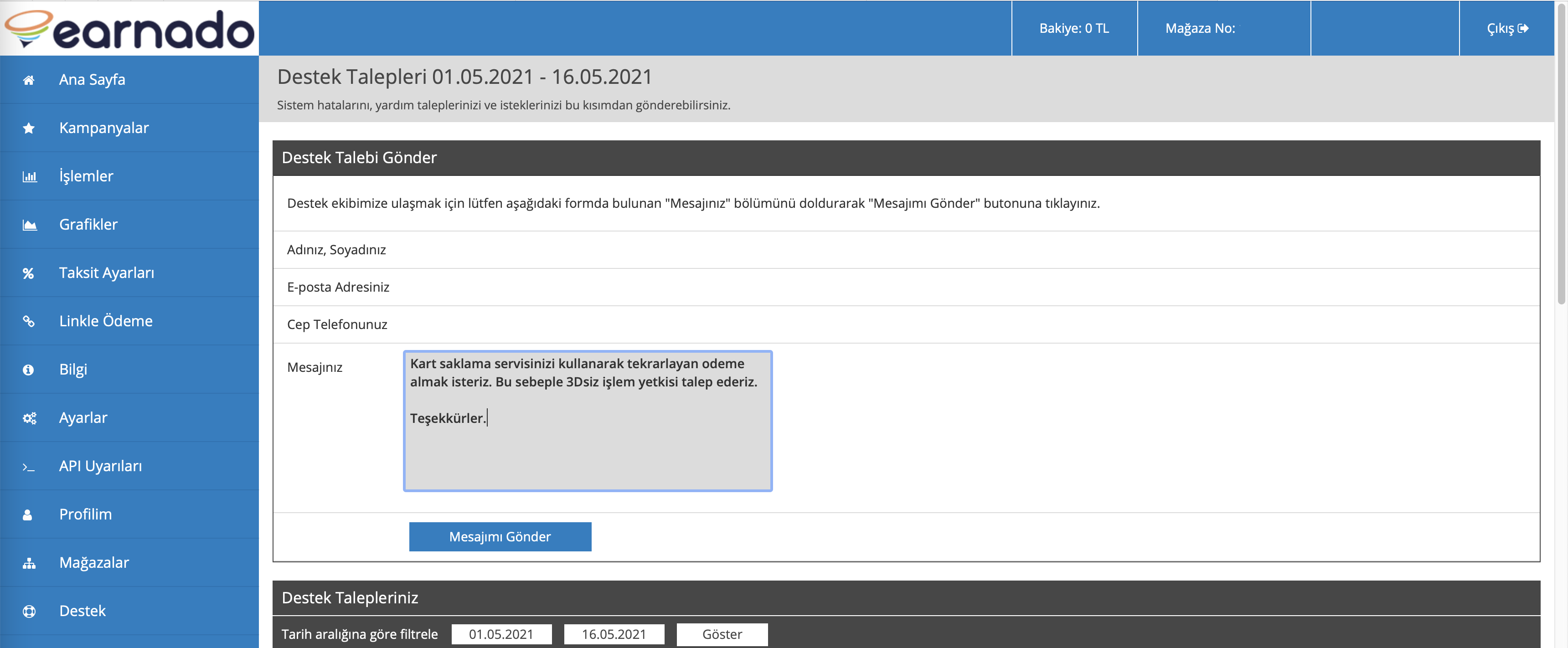Screen dimensions: 1568x648
Task: Click the percent icon beside Taksit Ayarları
Action: point(28,273)
